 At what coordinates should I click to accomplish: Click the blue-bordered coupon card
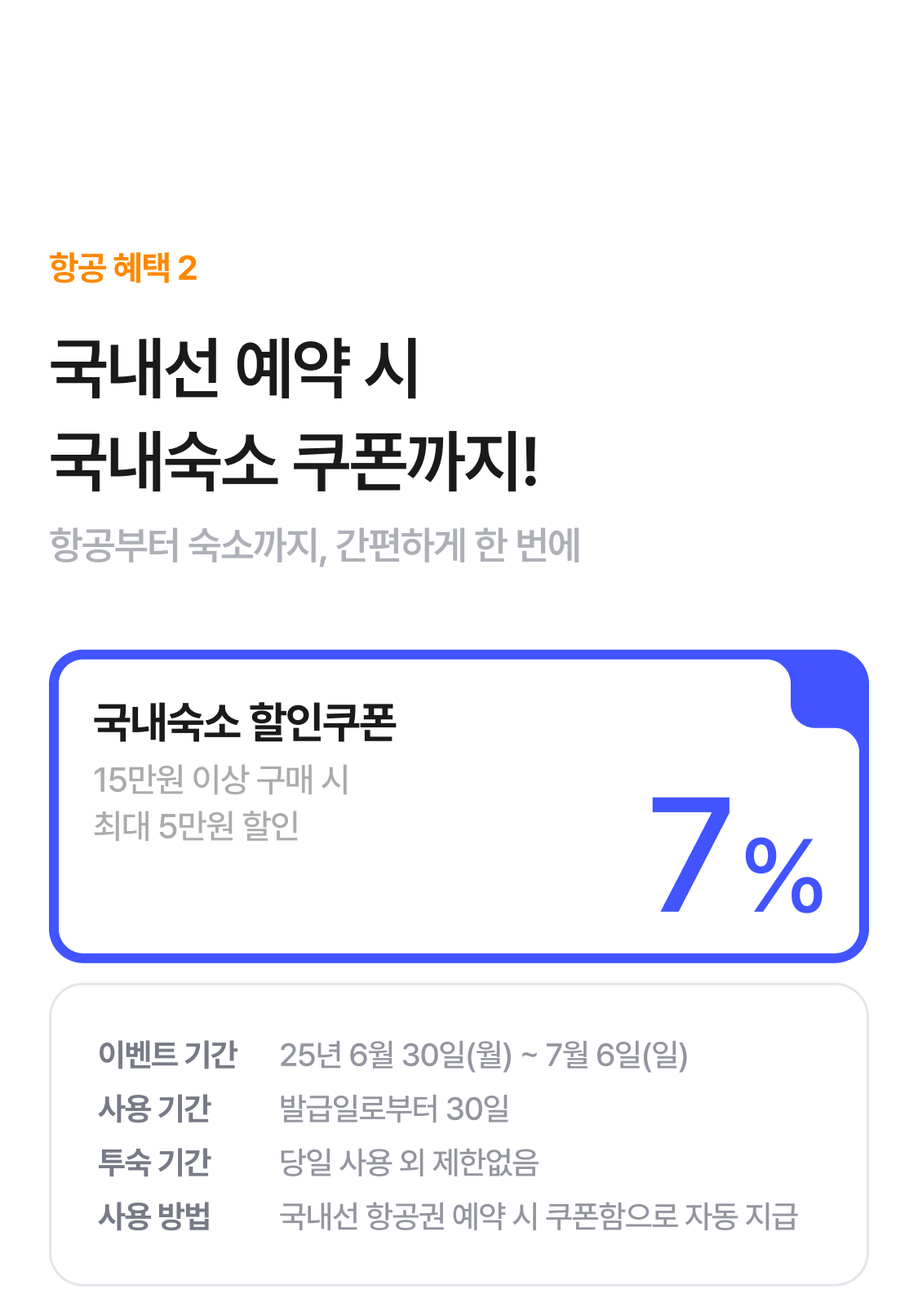click(459, 807)
